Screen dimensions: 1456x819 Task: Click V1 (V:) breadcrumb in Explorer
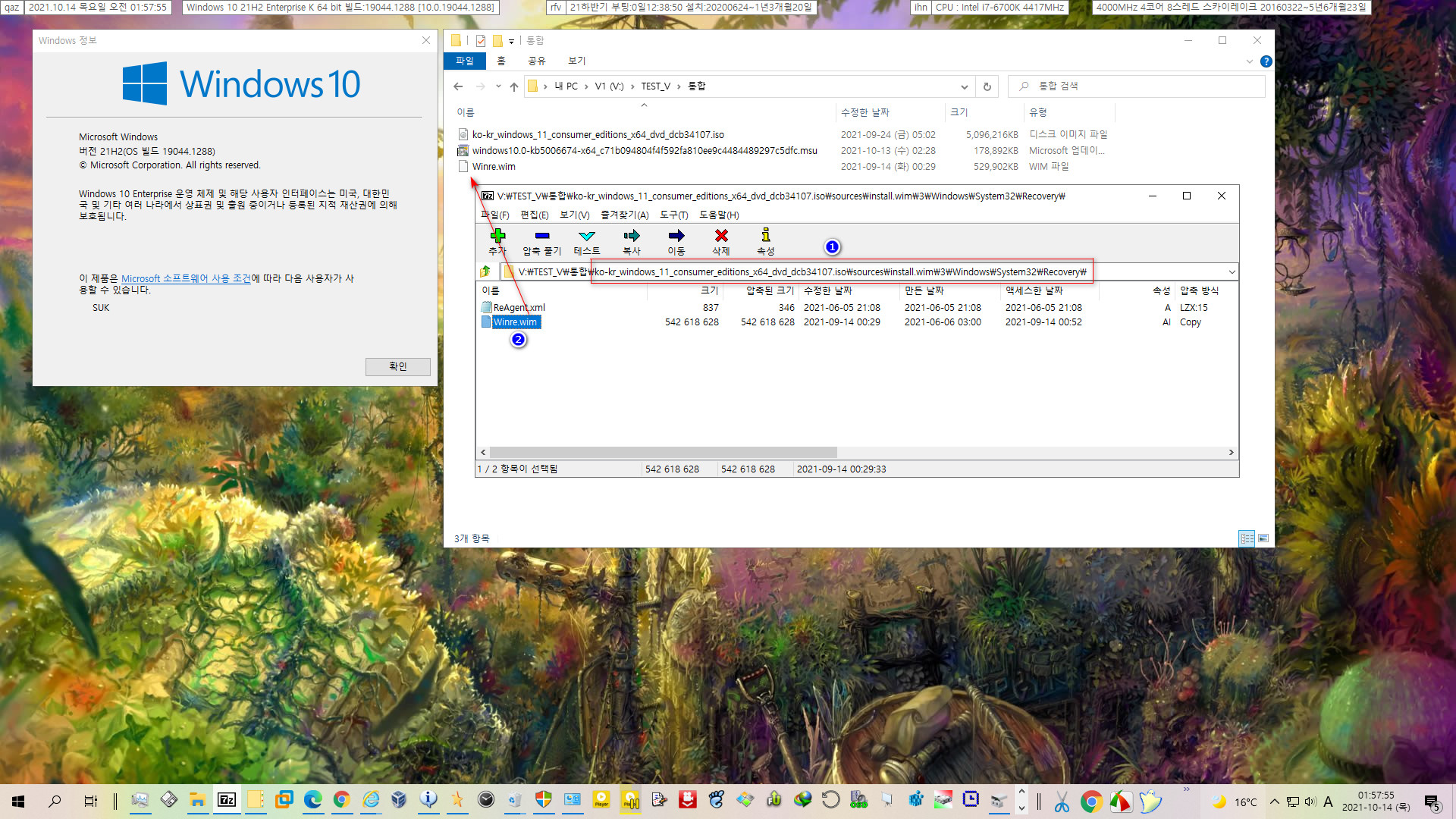coord(609,86)
